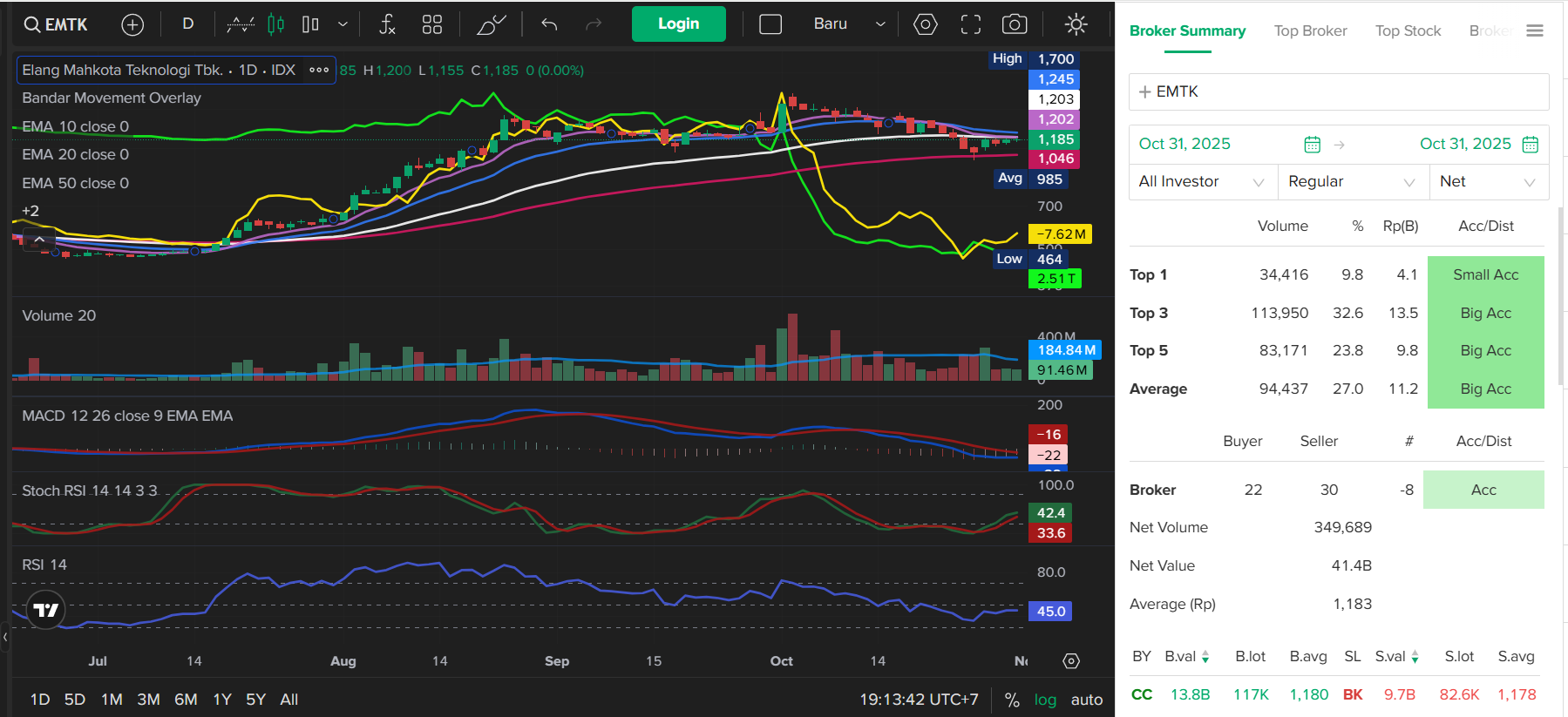Switch to the Top Stock tab
1568x717 pixels.
(1408, 31)
